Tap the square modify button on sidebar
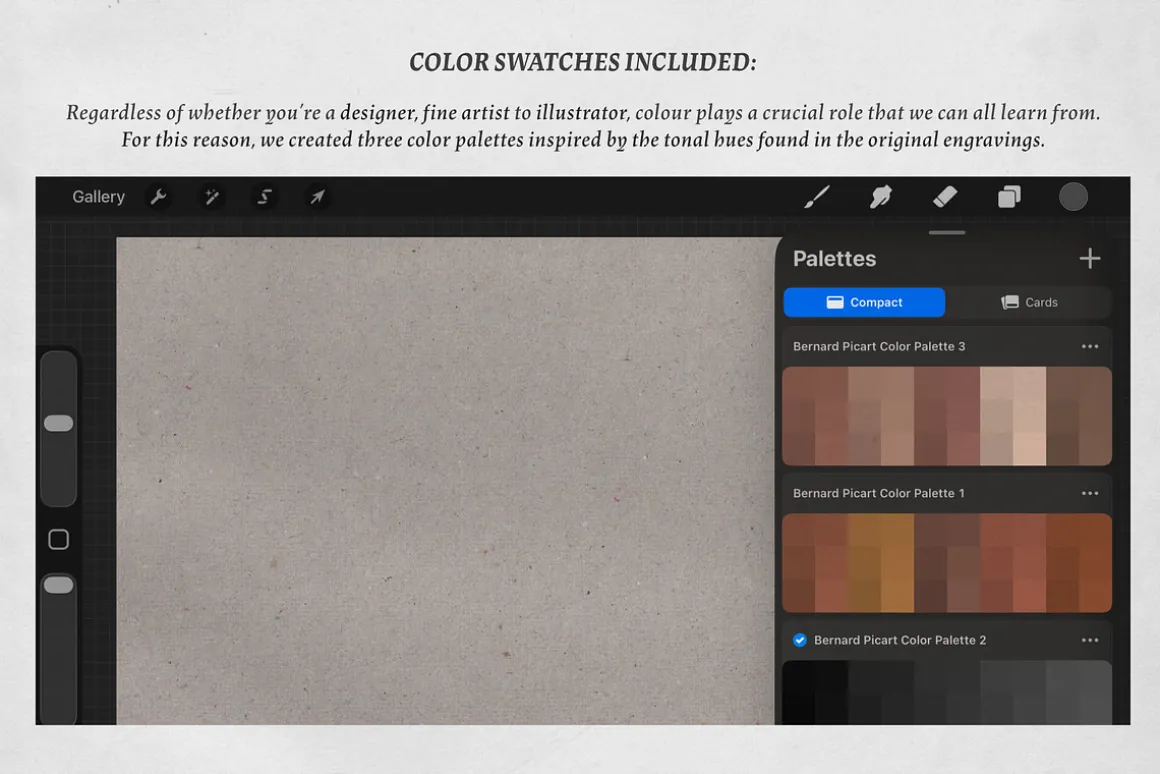Screen dimensions: 1160x774 pos(58,539)
